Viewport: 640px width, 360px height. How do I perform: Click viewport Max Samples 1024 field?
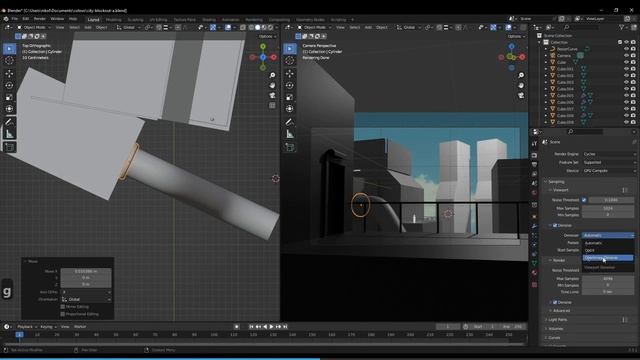(x=608, y=208)
